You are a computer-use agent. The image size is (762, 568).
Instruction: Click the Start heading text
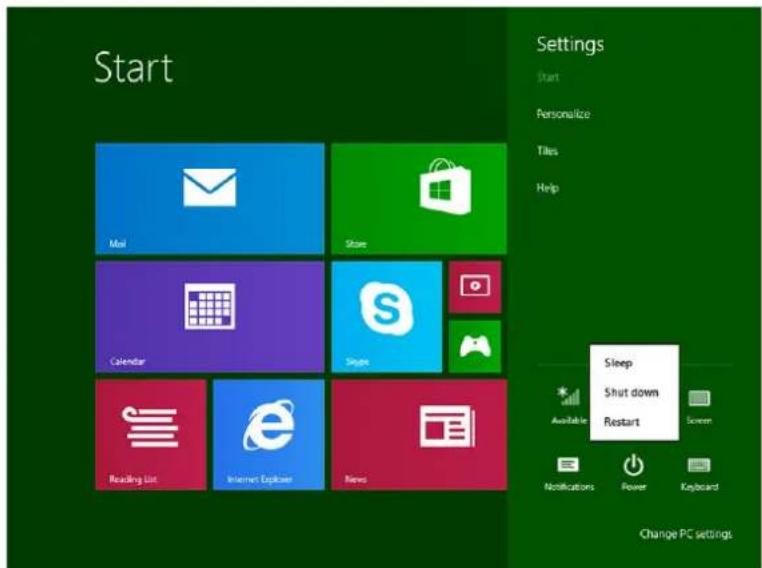133,68
